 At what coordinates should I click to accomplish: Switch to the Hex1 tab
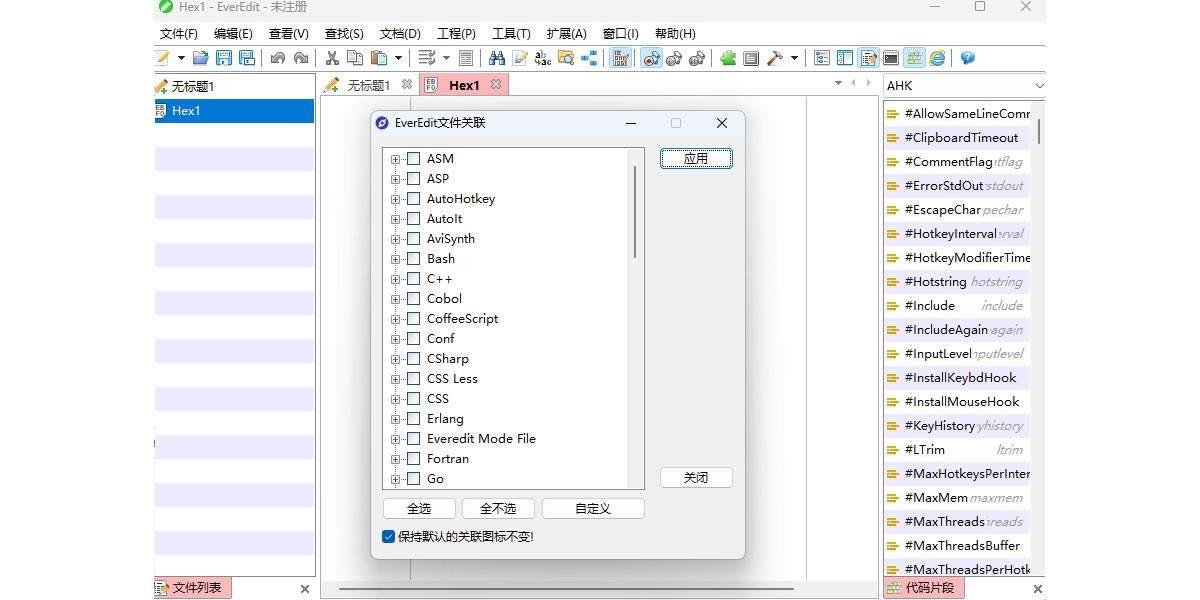point(463,85)
